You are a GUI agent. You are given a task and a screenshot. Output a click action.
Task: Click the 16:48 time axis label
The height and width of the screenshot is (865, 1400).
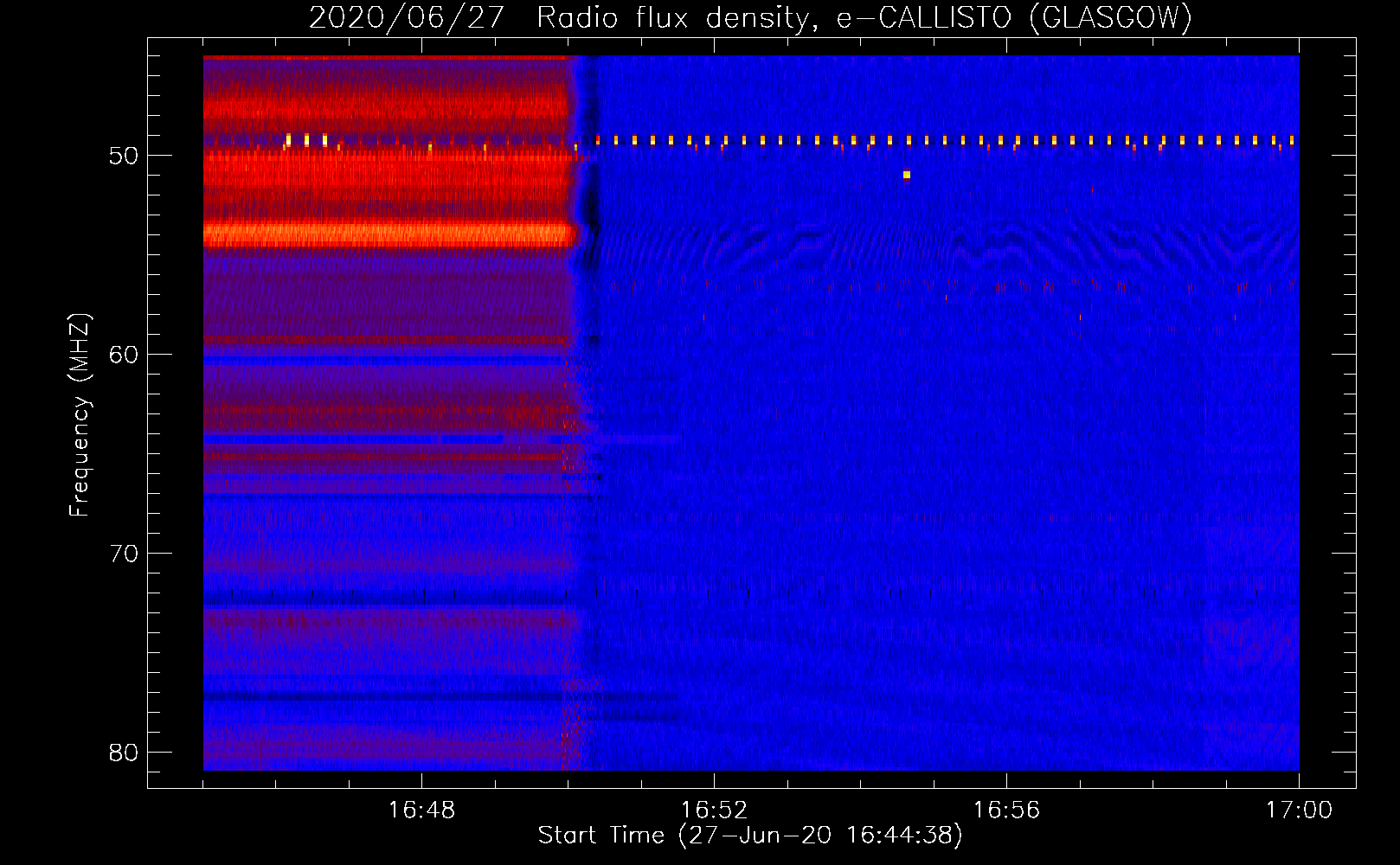(x=421, y=810)
